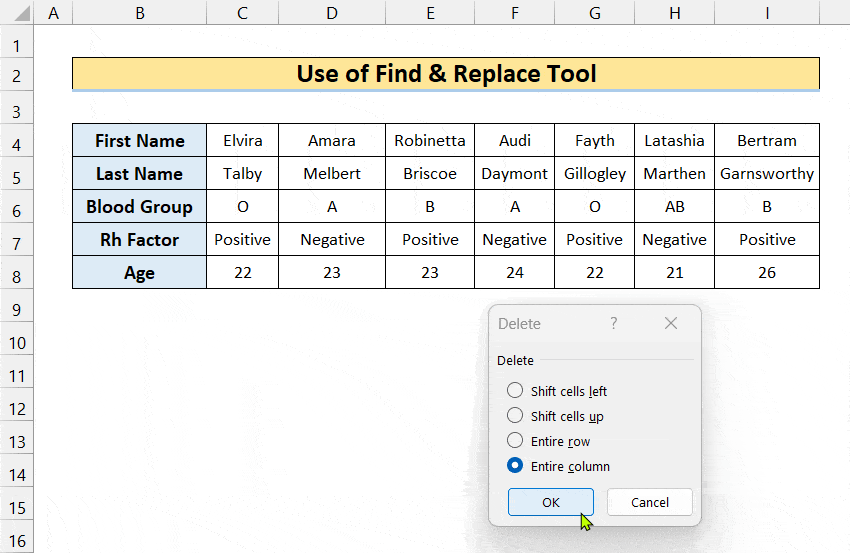Select row 4 header

[17, 145]
